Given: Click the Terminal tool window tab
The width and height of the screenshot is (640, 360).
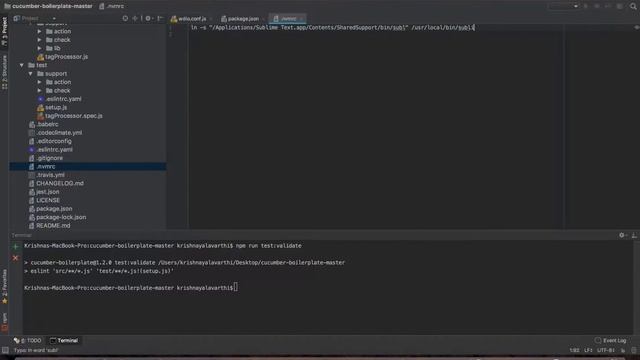Looking at the screenshot, I should (64, 340).
